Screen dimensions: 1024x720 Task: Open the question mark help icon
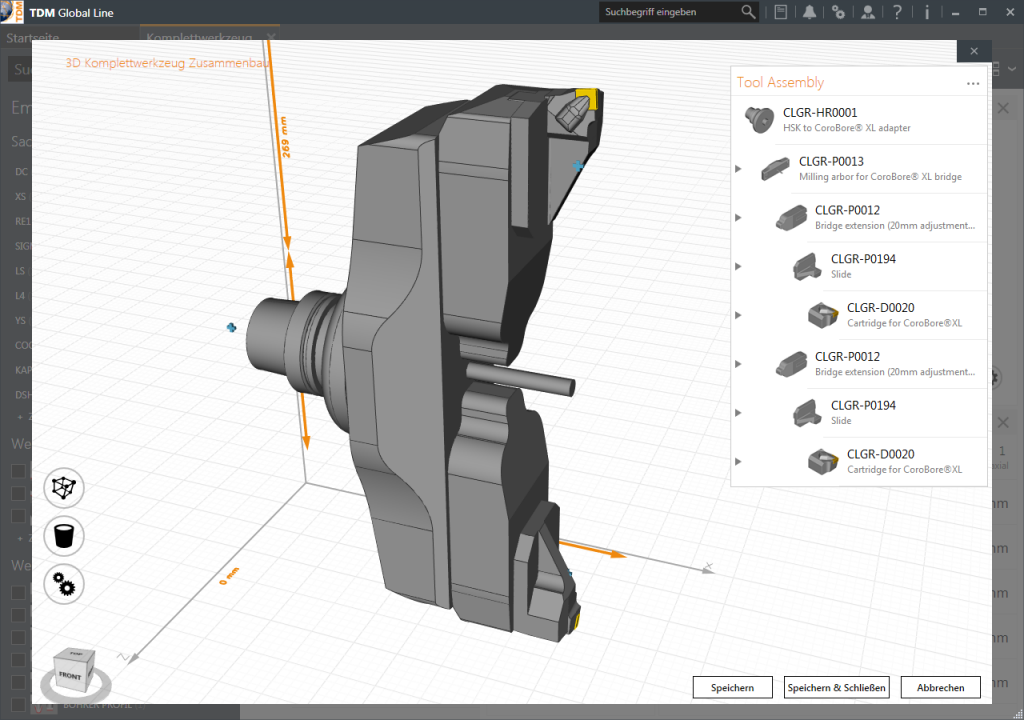pyautogui.click(x=897, y=12)
